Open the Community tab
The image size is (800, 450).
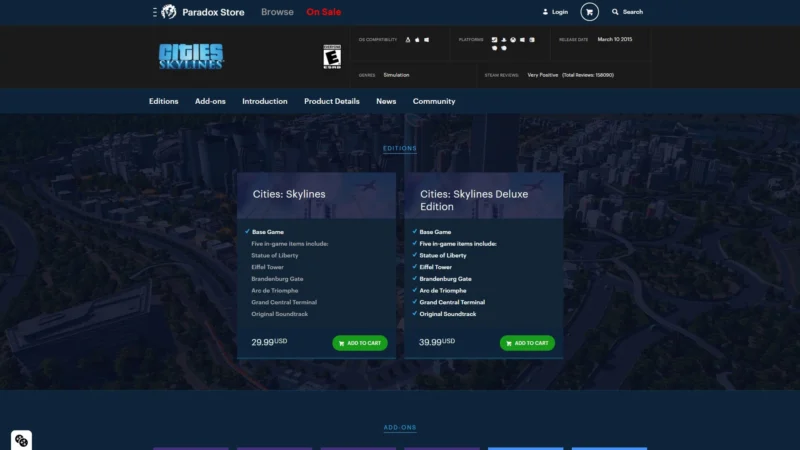pos(434,101)
